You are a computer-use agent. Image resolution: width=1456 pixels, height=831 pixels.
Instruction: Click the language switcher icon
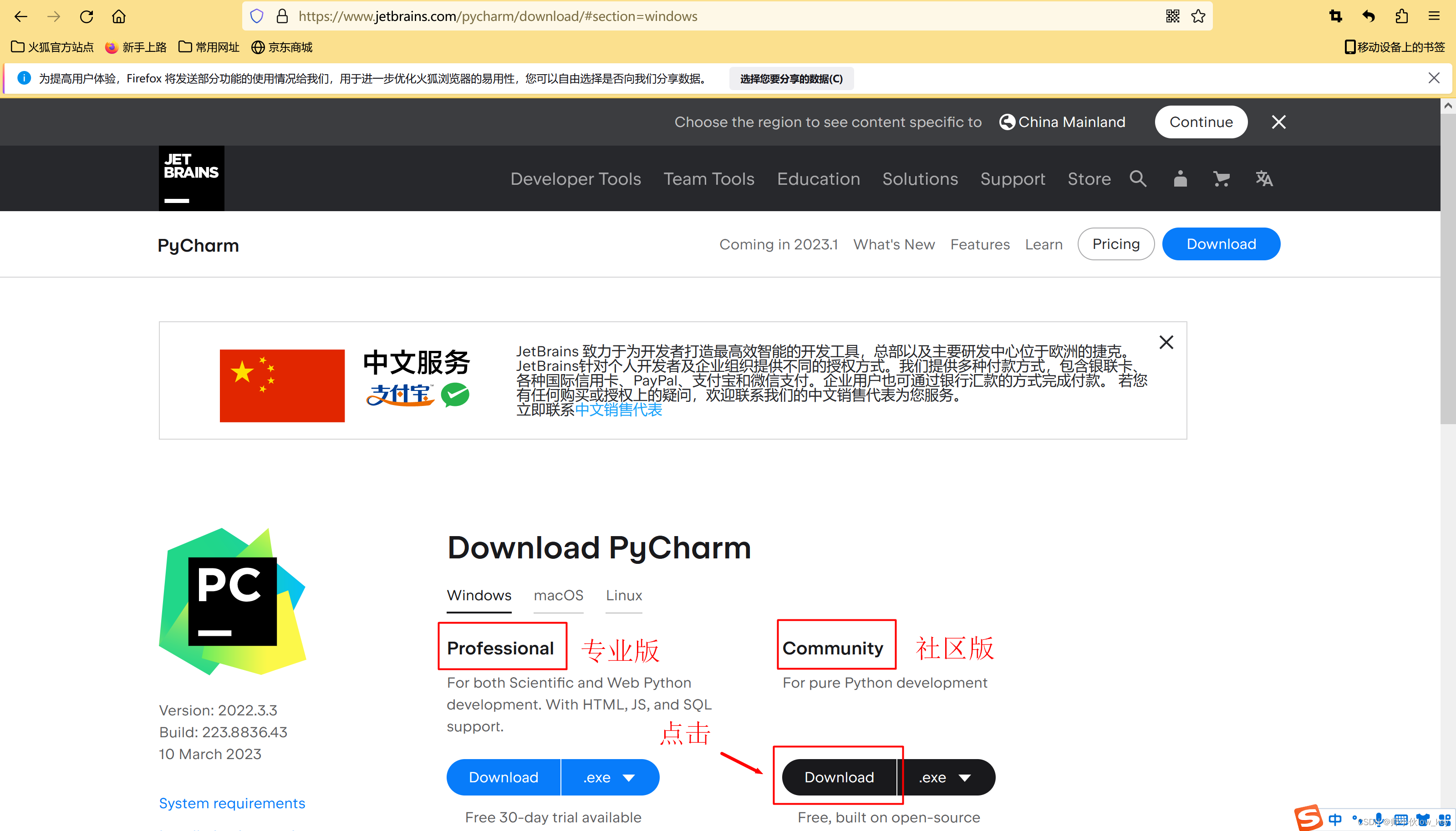point(1264,178)
